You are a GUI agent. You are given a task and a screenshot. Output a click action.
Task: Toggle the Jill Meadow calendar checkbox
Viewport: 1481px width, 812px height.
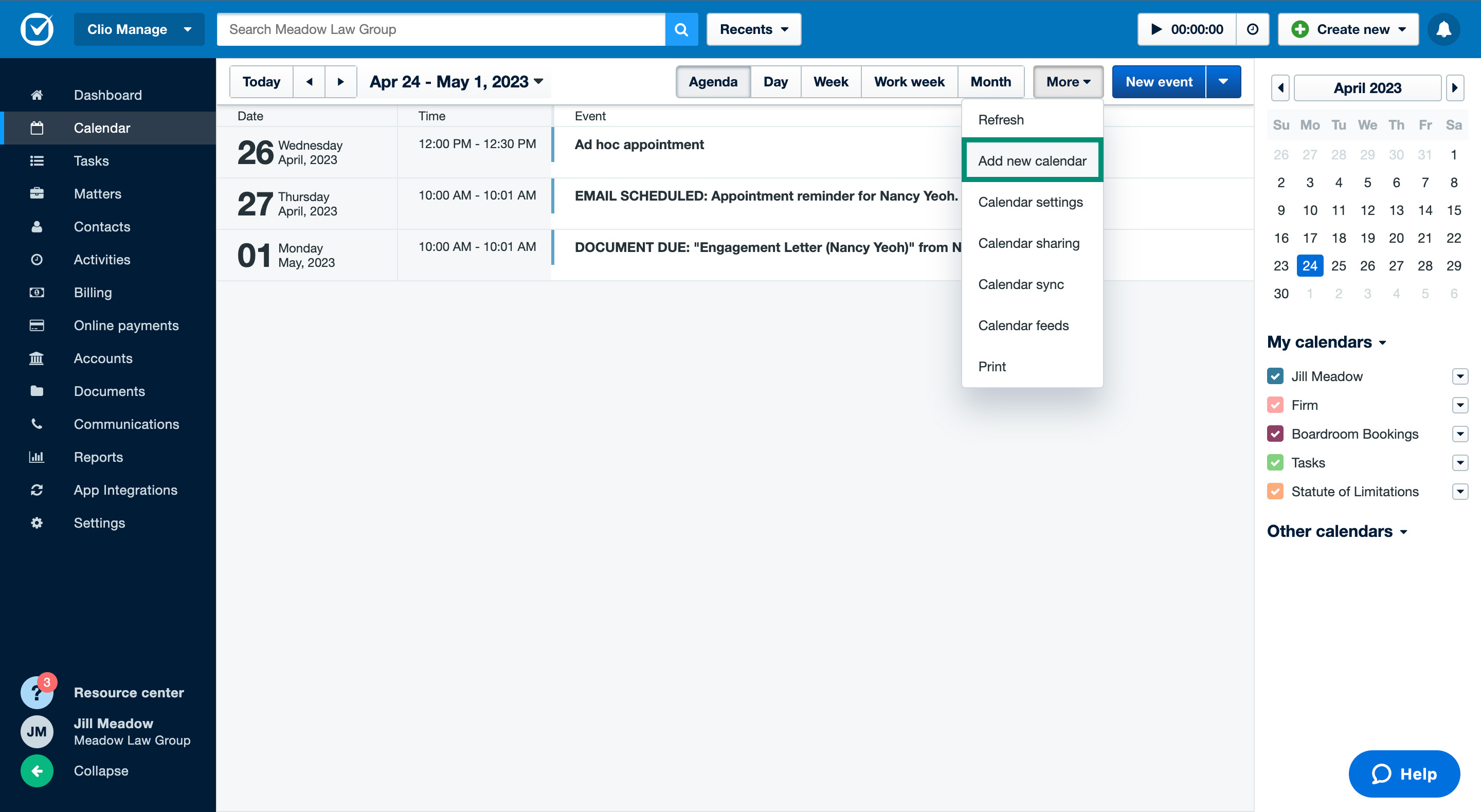[x=1275, y=376]
